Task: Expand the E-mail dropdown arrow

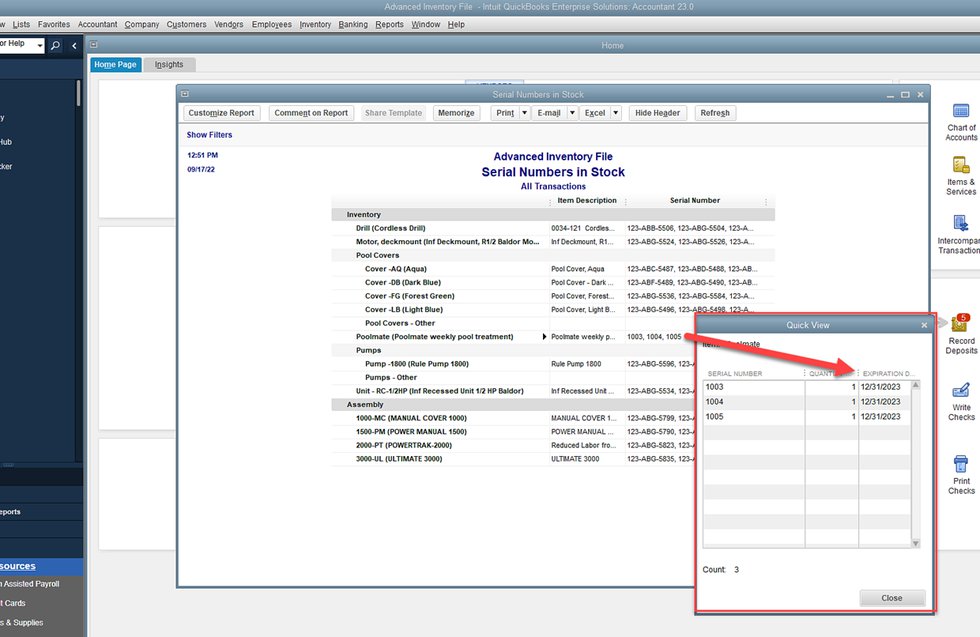Action: tap(572, 113)
